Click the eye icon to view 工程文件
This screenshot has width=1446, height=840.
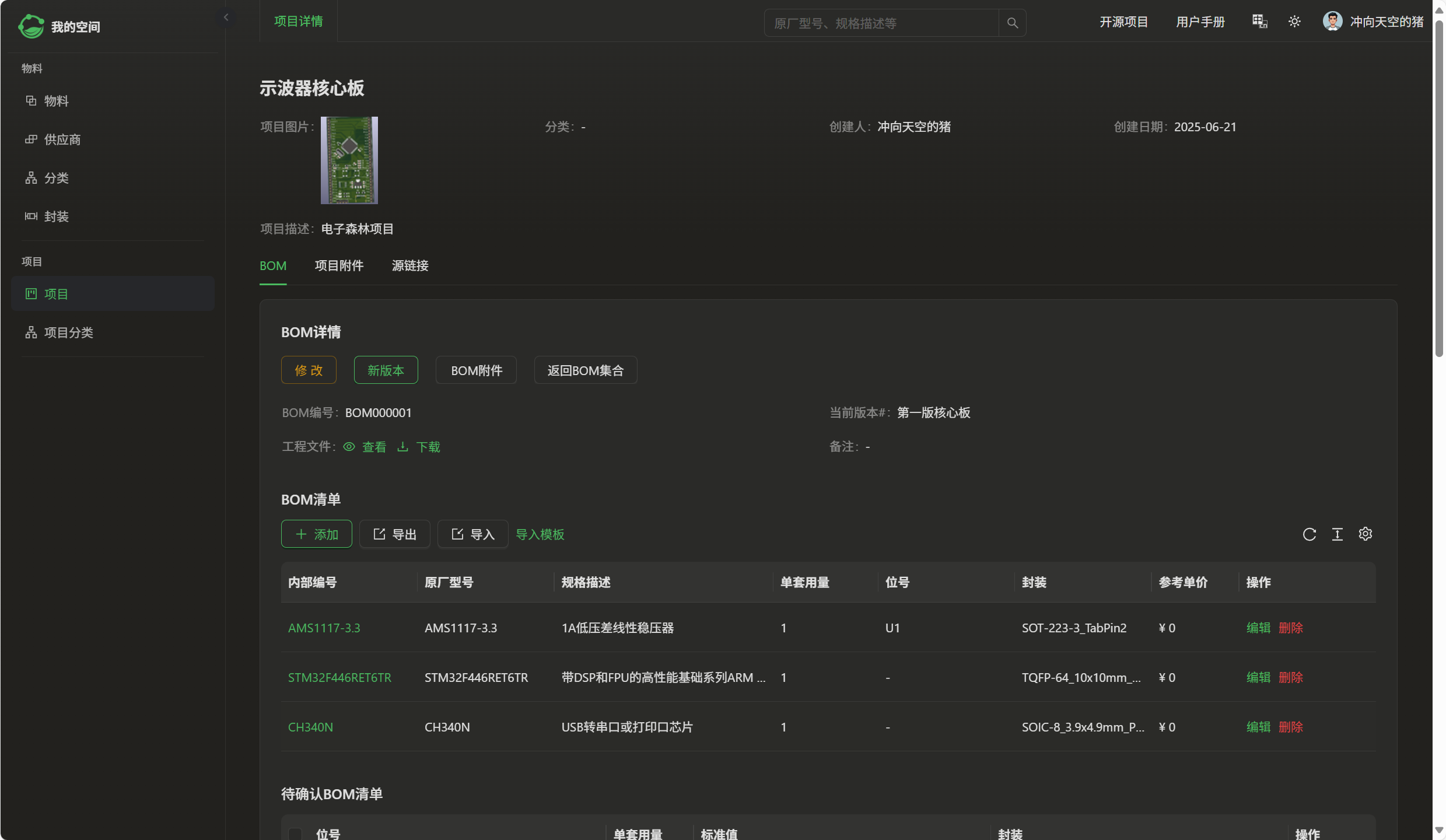click(x=349, y=447)
